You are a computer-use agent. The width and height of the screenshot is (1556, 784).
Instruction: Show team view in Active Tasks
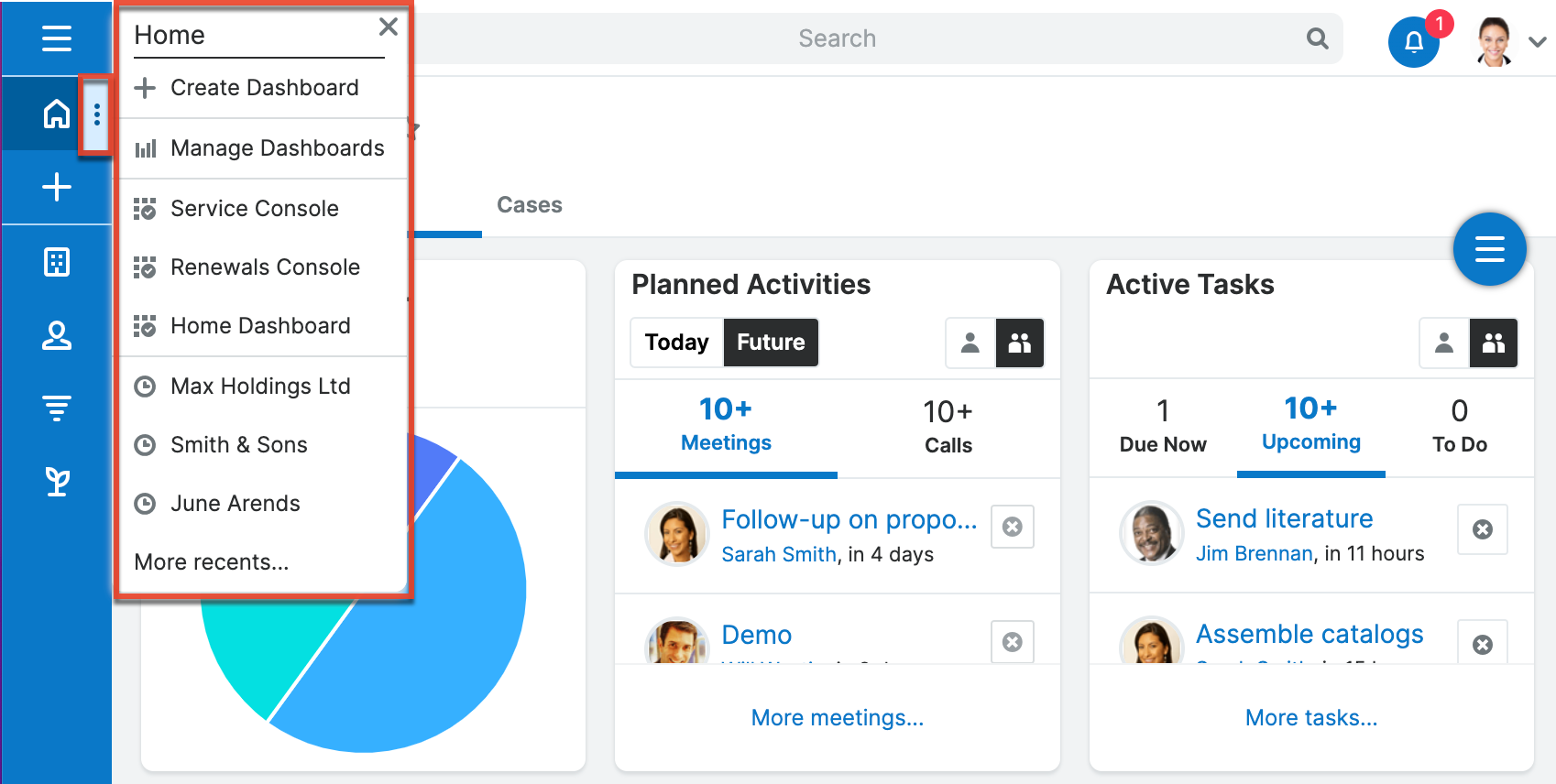[1494, 343]
